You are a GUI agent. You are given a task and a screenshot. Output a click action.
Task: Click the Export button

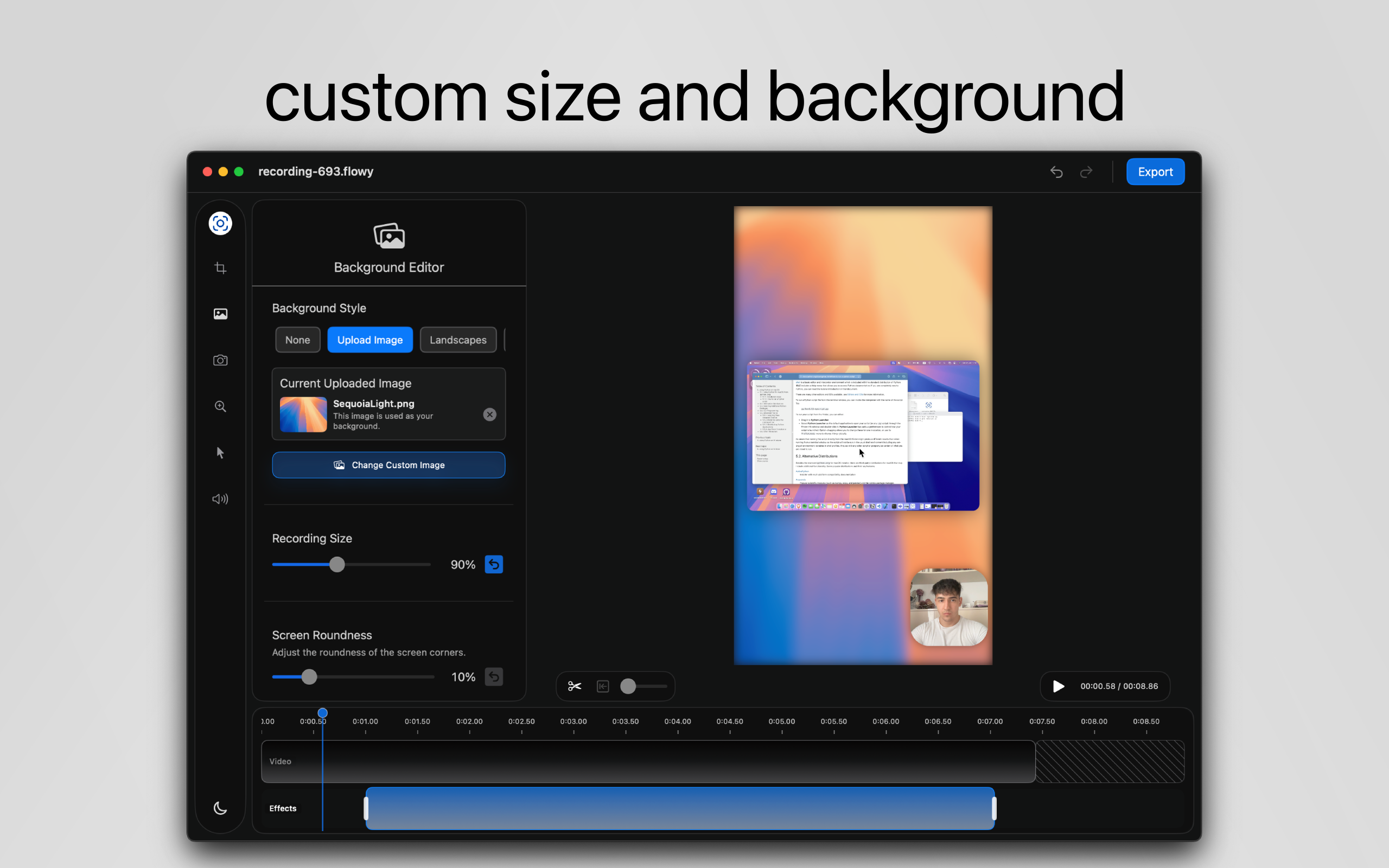1155,171
